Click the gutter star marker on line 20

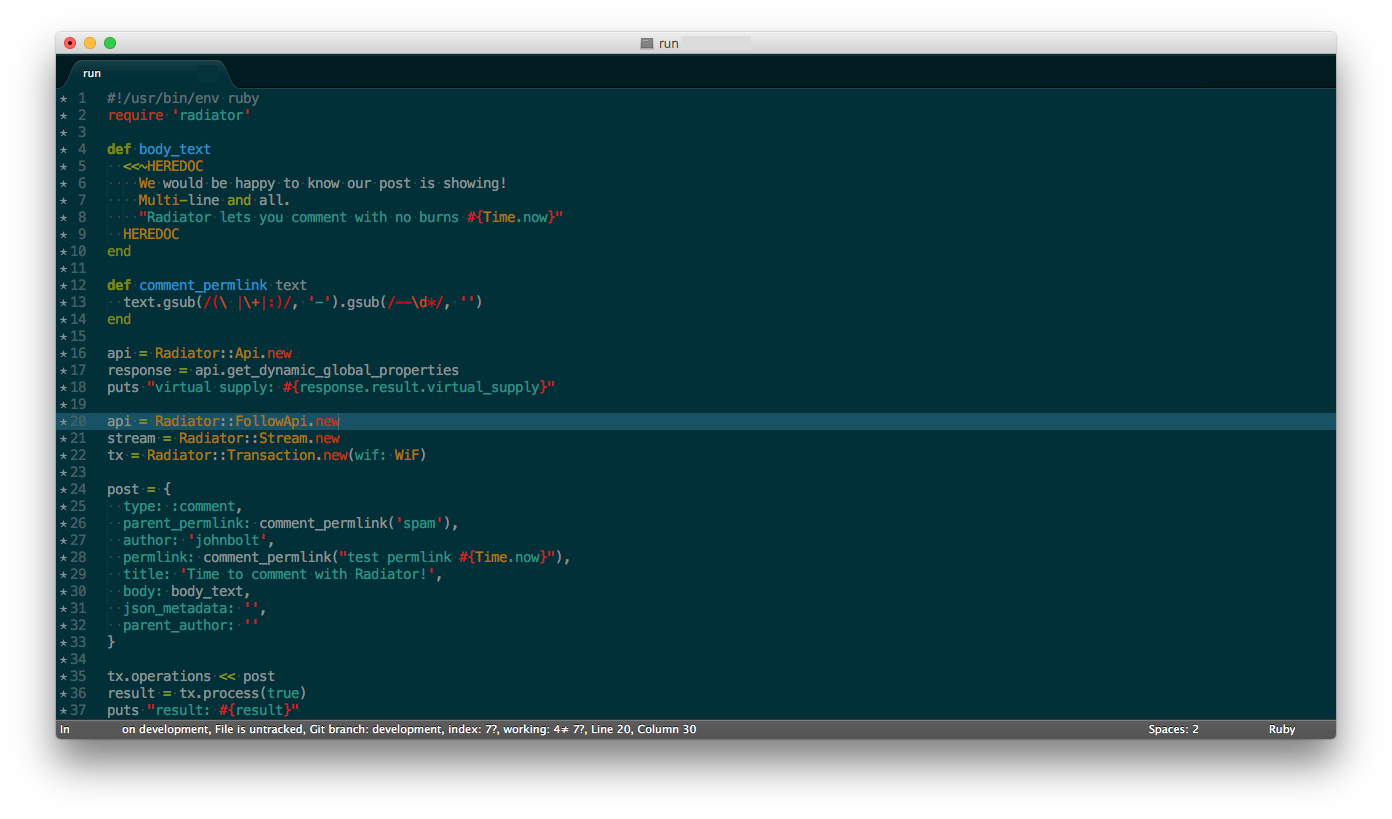point(63,422)
